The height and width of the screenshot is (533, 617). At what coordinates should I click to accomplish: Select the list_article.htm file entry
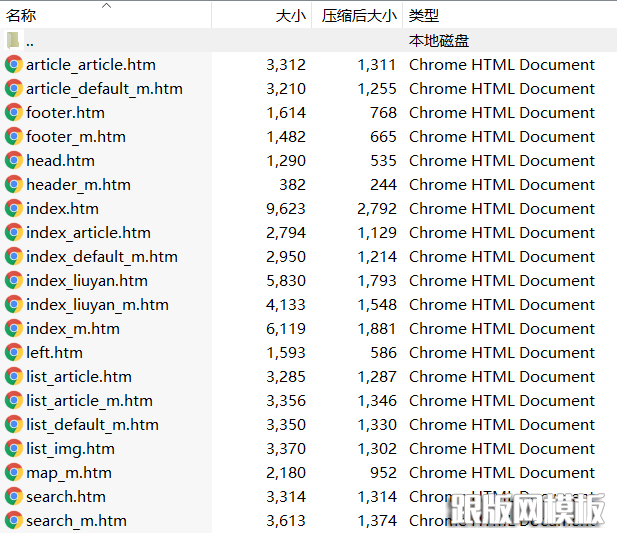(x=79, y=376)
